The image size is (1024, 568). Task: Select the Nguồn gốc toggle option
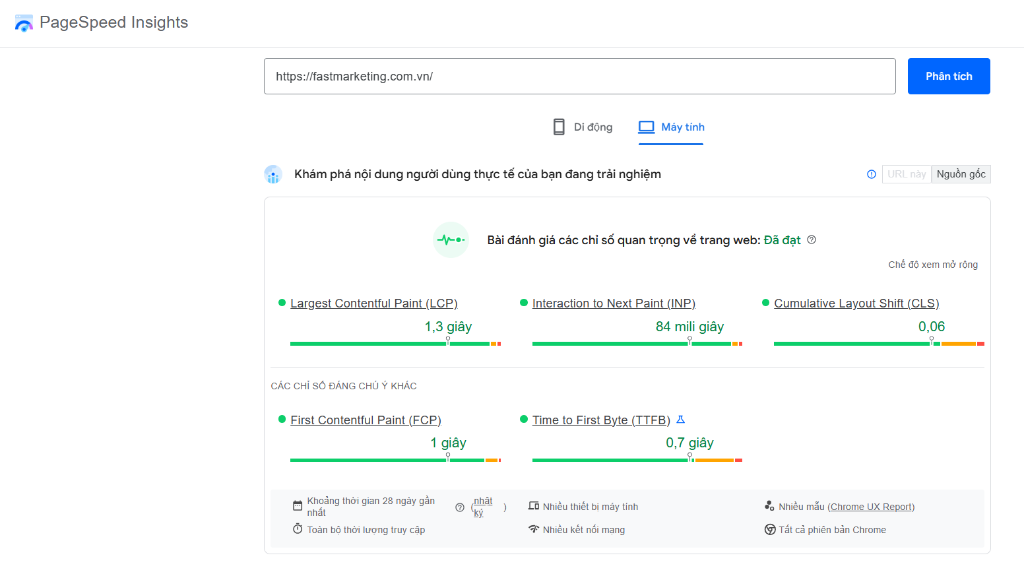961,174
